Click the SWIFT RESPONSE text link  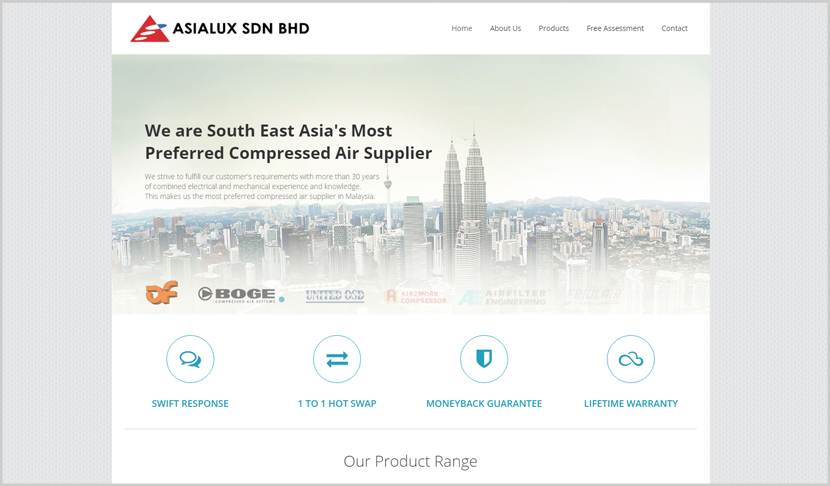click(x=190, y=403)
